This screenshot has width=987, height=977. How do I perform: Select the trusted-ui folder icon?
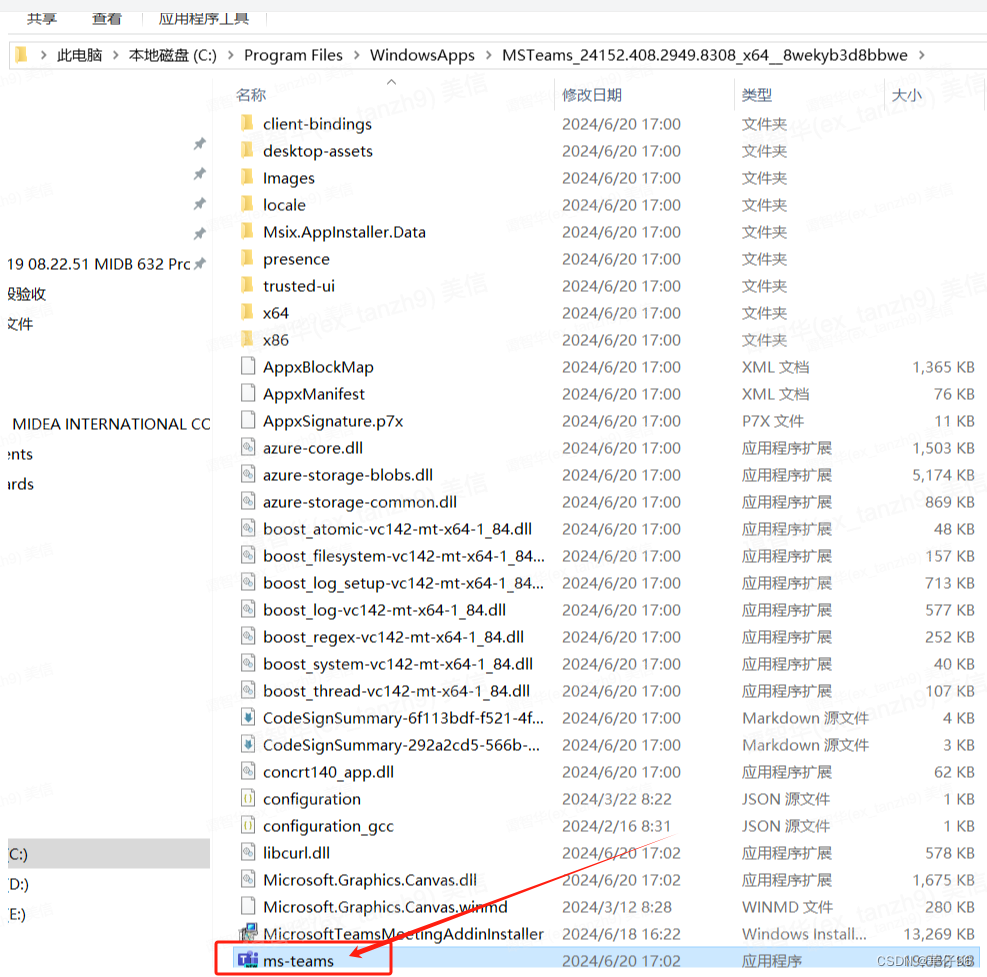(x=247, y=286)
